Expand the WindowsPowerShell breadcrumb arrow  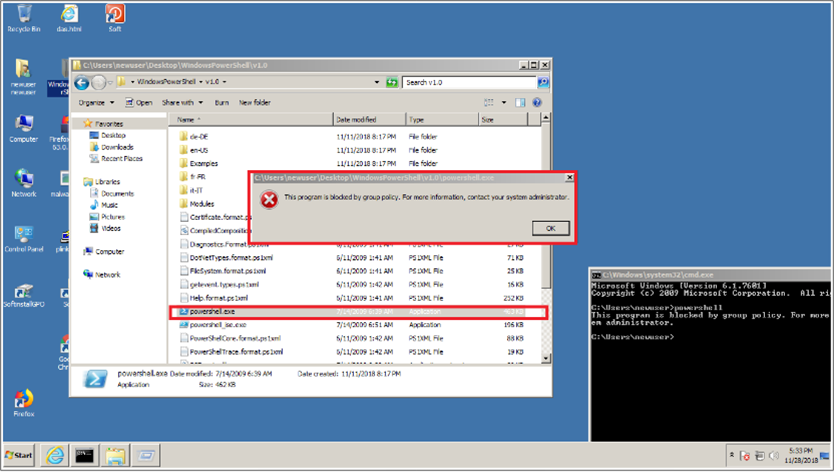click(201, 82)
